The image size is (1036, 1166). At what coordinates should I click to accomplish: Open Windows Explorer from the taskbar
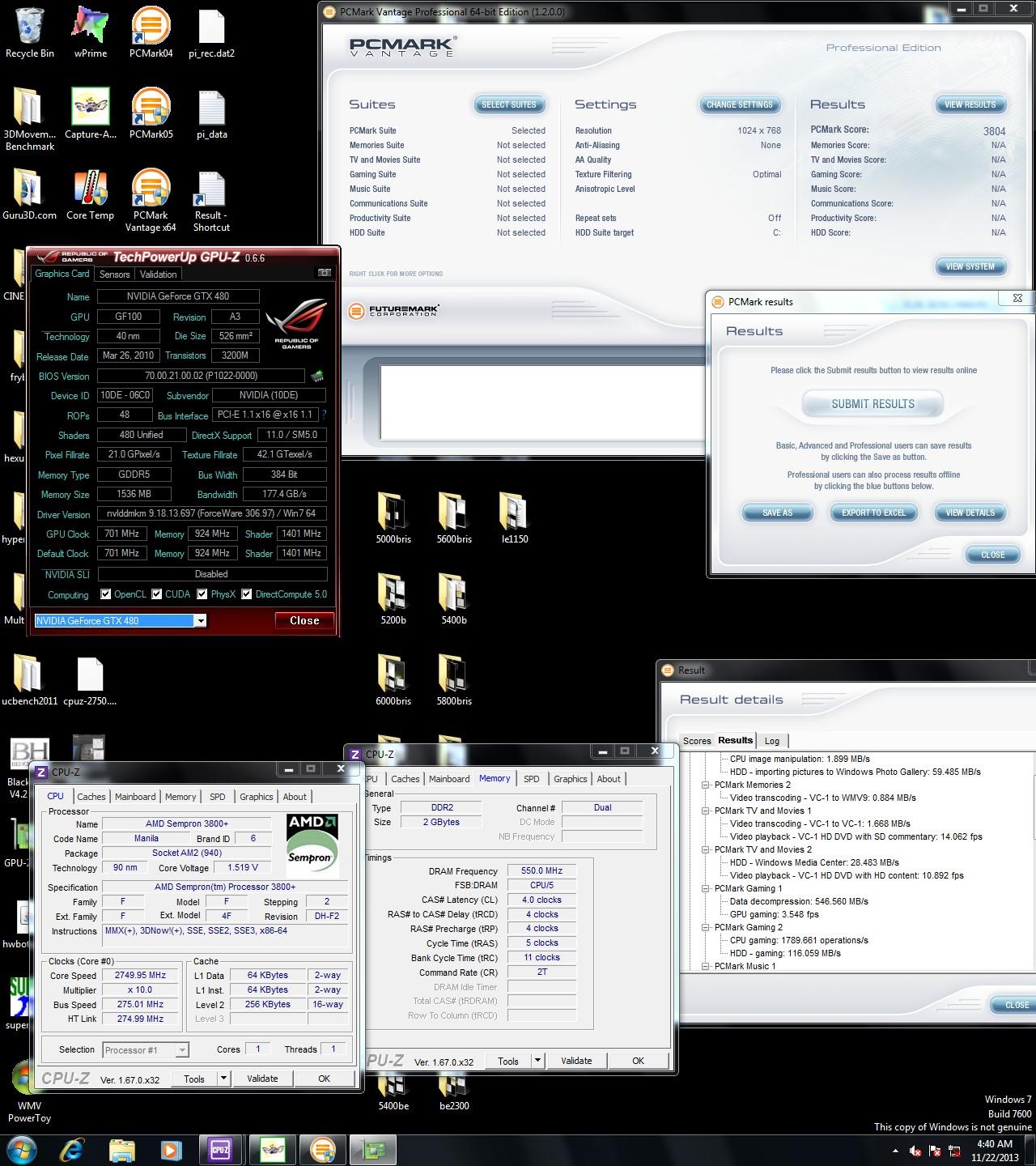pos(121,1149)
